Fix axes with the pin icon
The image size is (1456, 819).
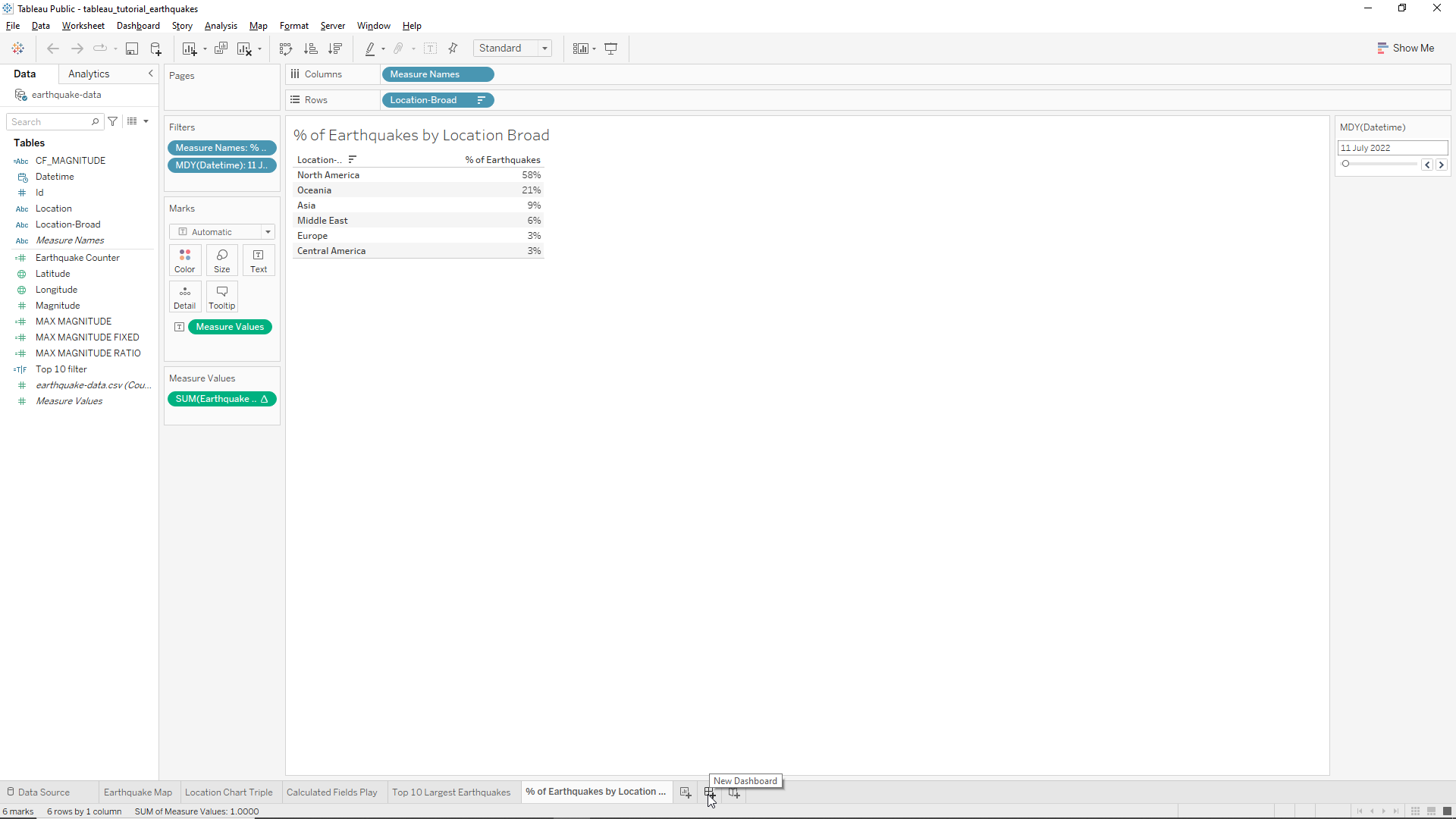[x=453, y=49]
